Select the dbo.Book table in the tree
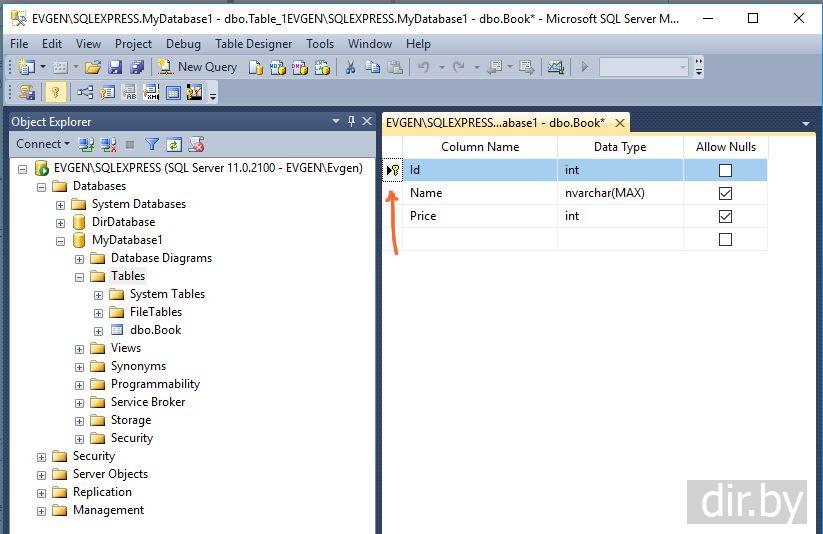This screenshot has width=823, height=534. (155, 330)
